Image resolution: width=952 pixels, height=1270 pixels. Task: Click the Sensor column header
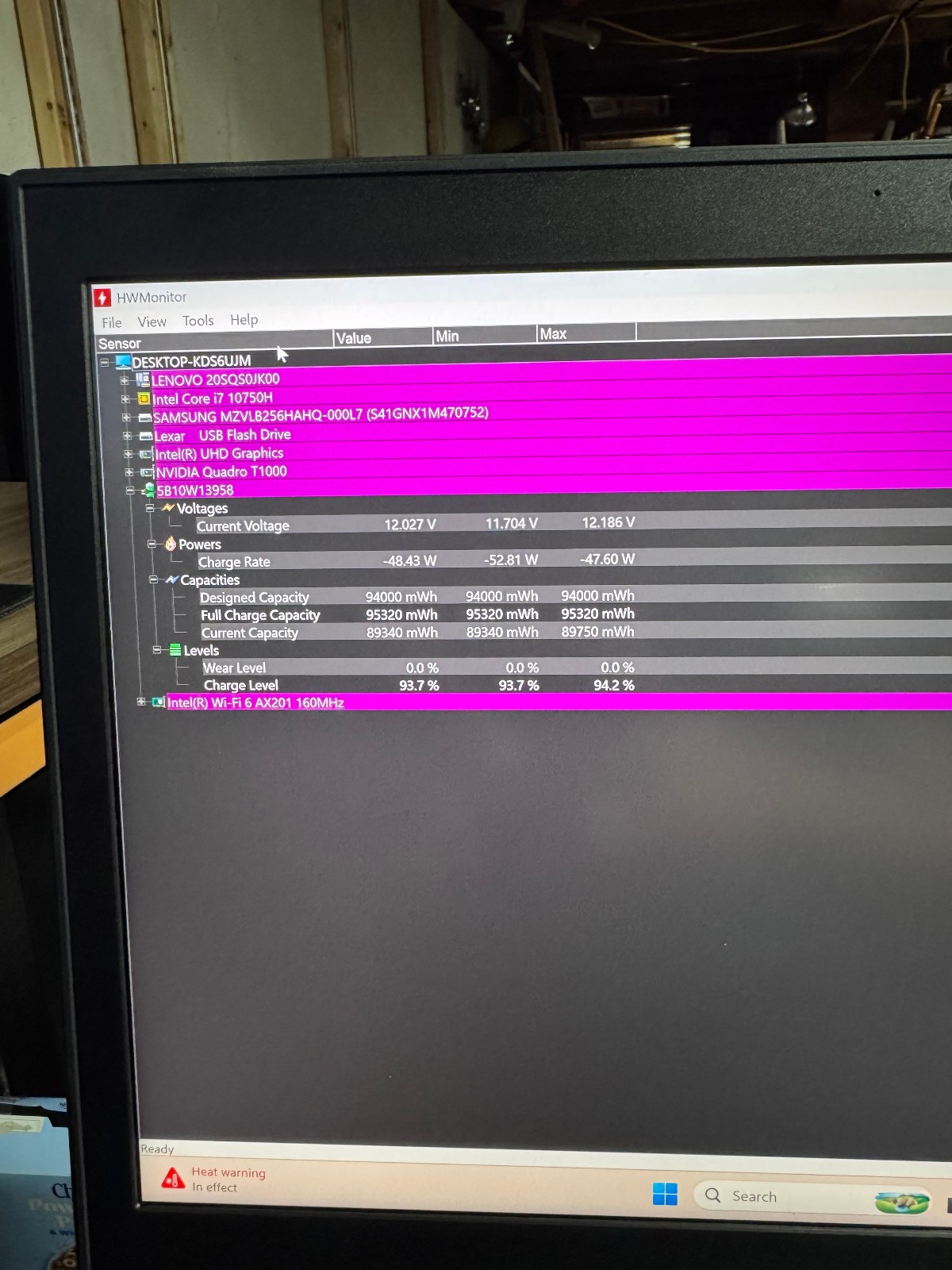(213, 341)
